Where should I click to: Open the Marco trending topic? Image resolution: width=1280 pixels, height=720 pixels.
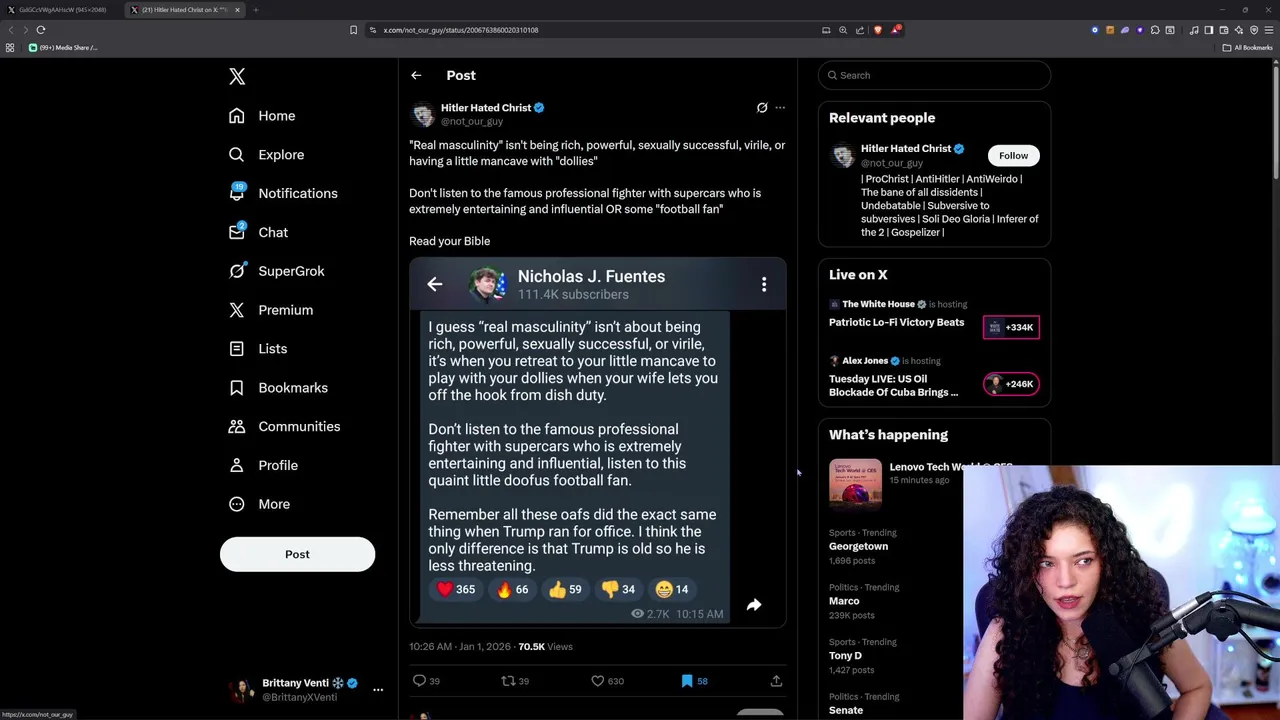(844, 601)
